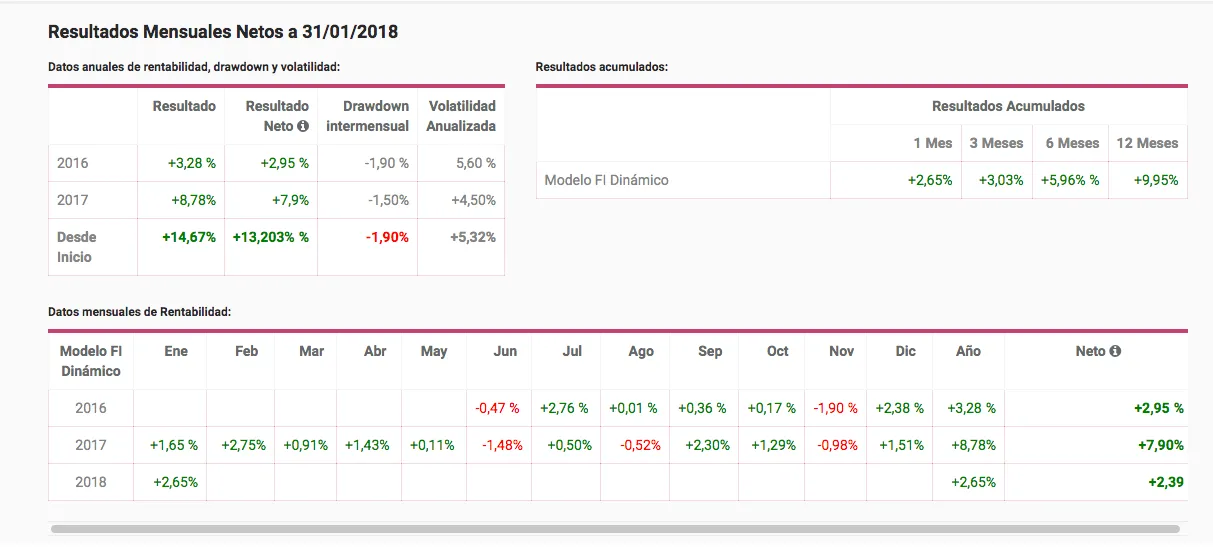This screenshot has width=1213, height=554.
Task: Click the Año column header
Action: coord(967,351)
